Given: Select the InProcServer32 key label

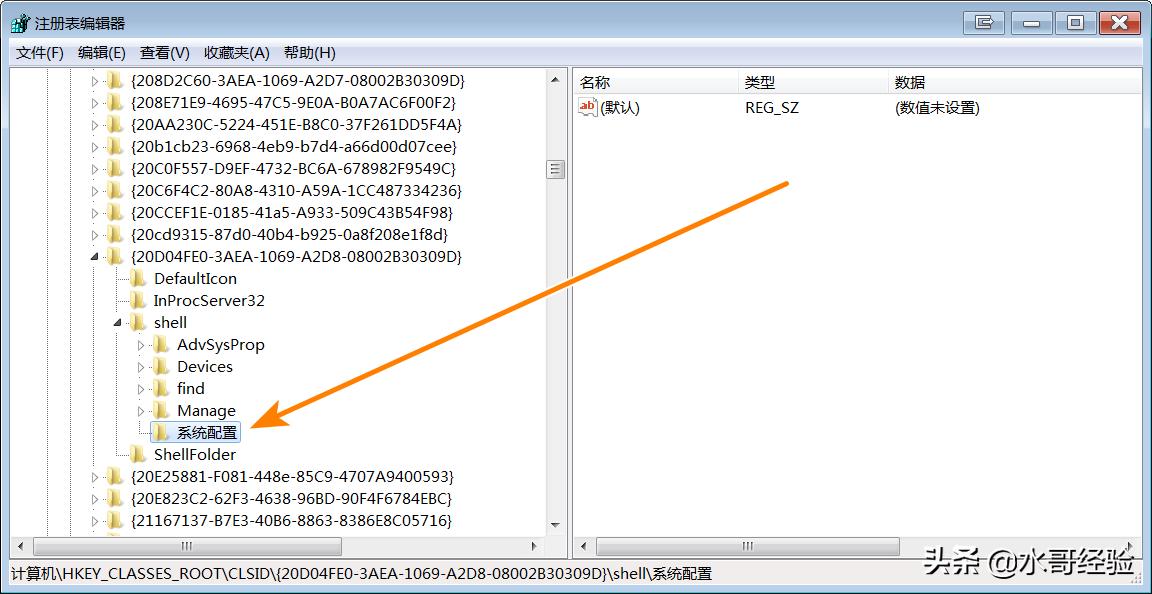Looking at the screenshot, I should click(x=209, y=301).
